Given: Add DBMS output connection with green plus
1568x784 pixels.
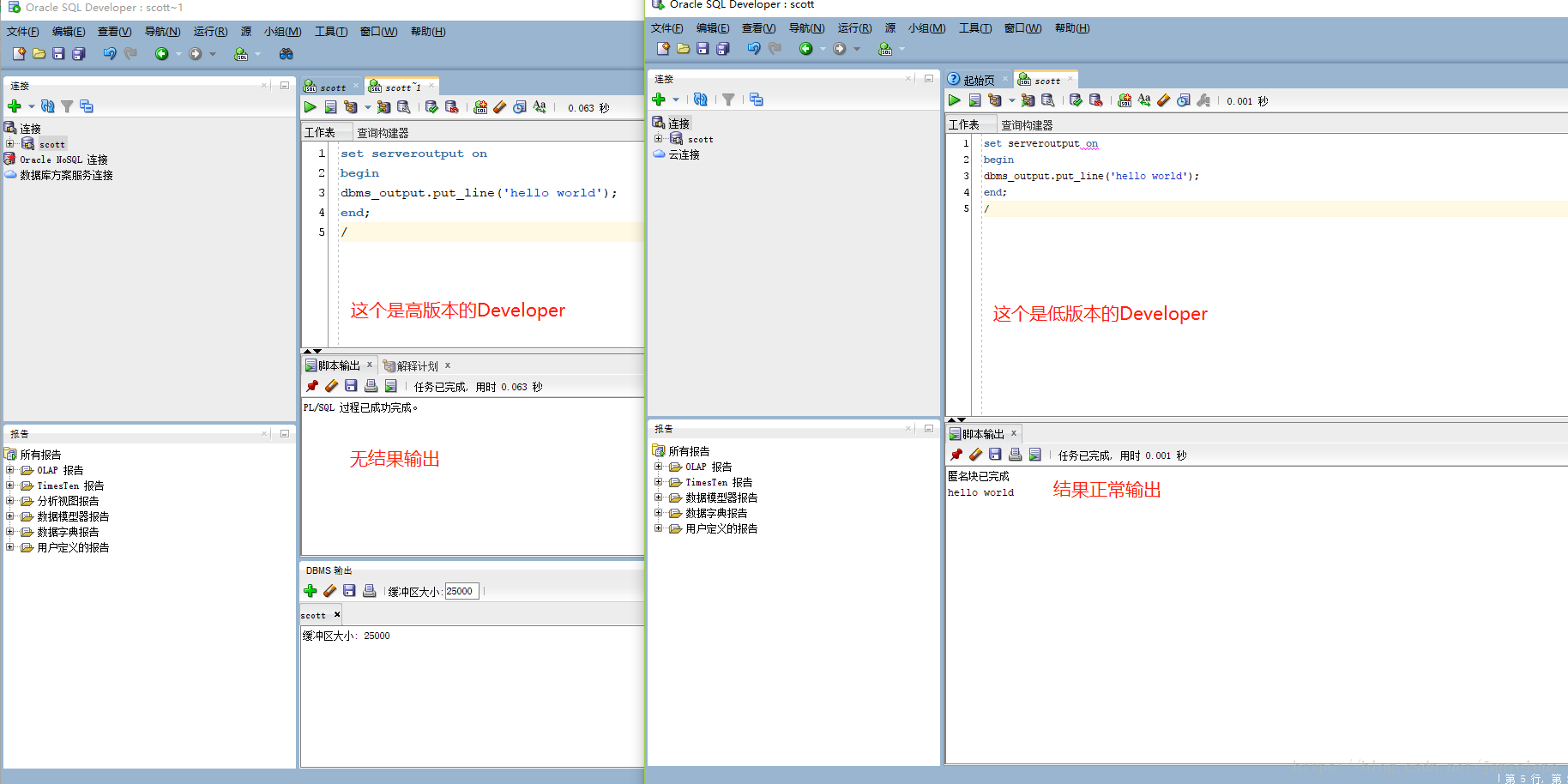Looking at the screenshot, I should click(x=311, y=591).
